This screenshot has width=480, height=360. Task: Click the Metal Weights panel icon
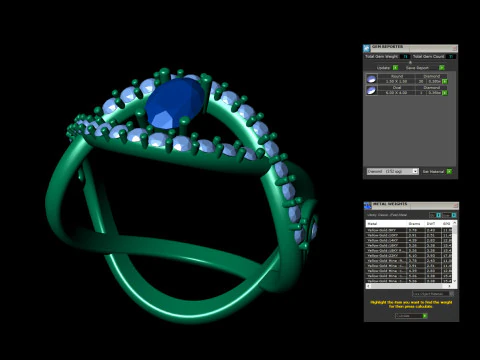(x=367, y=206)
